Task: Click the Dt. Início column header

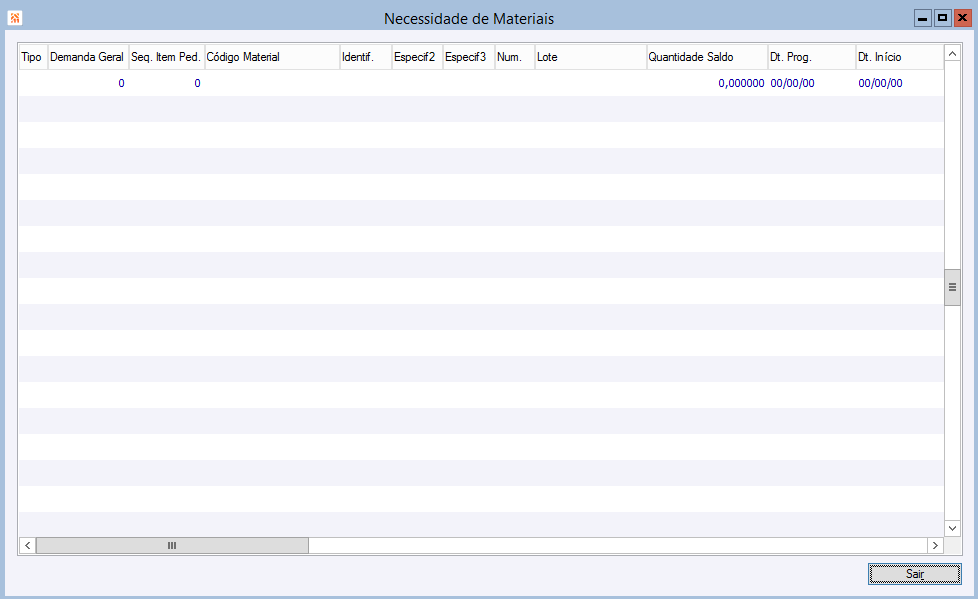Action: coord(899,57)
